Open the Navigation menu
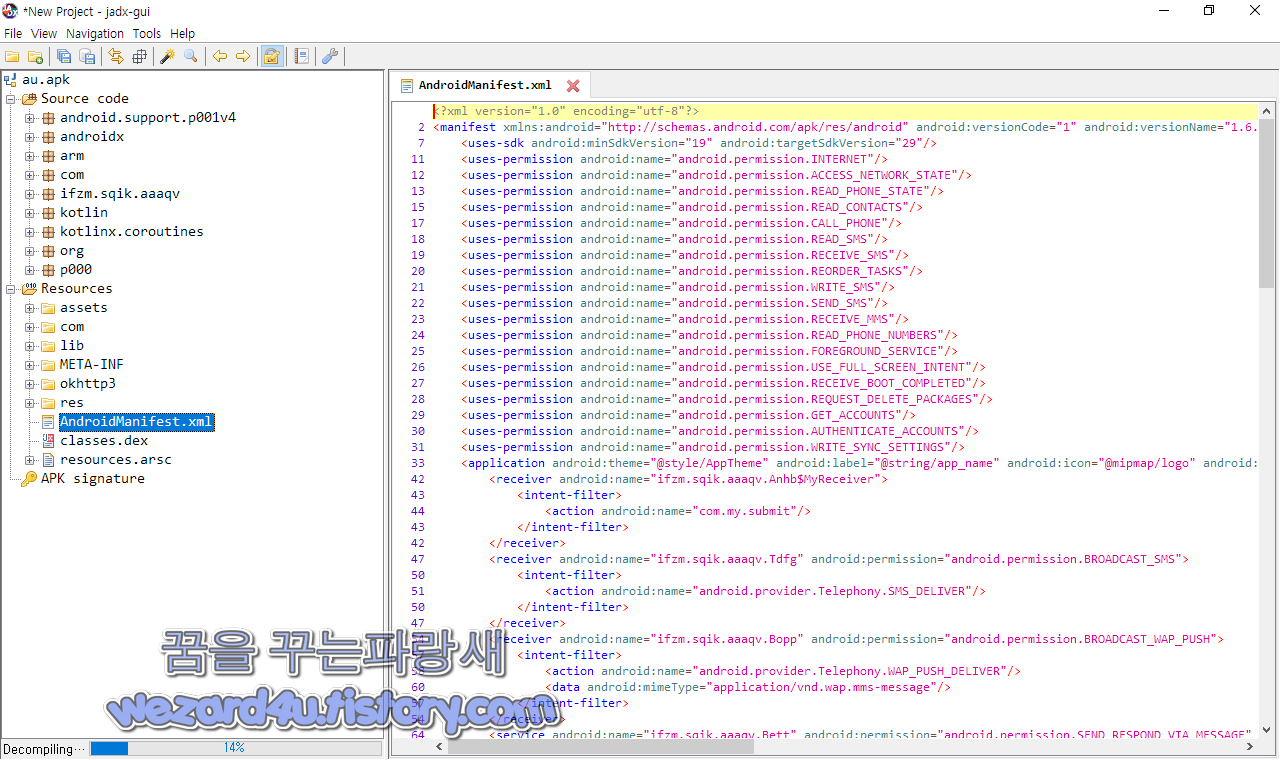Image resolution: width=1280 pixels, height=760 pixels. (95, 33)
